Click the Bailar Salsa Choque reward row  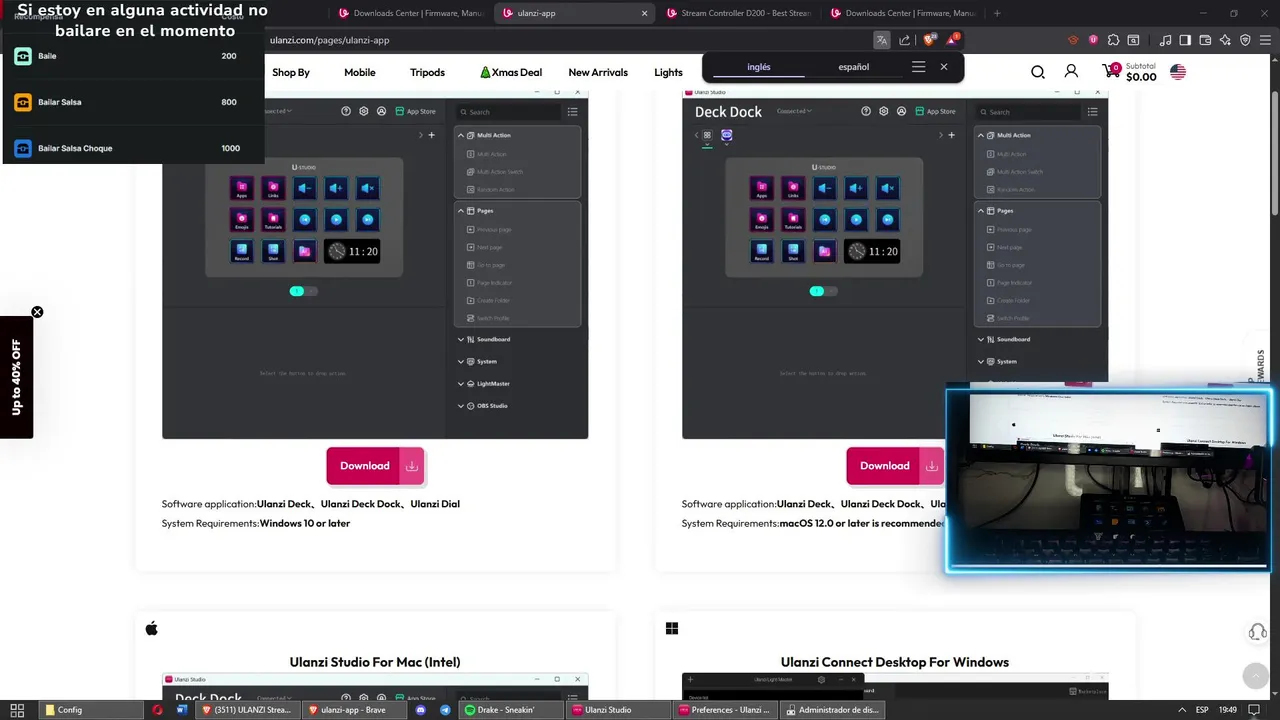click(x=133, y=148)
